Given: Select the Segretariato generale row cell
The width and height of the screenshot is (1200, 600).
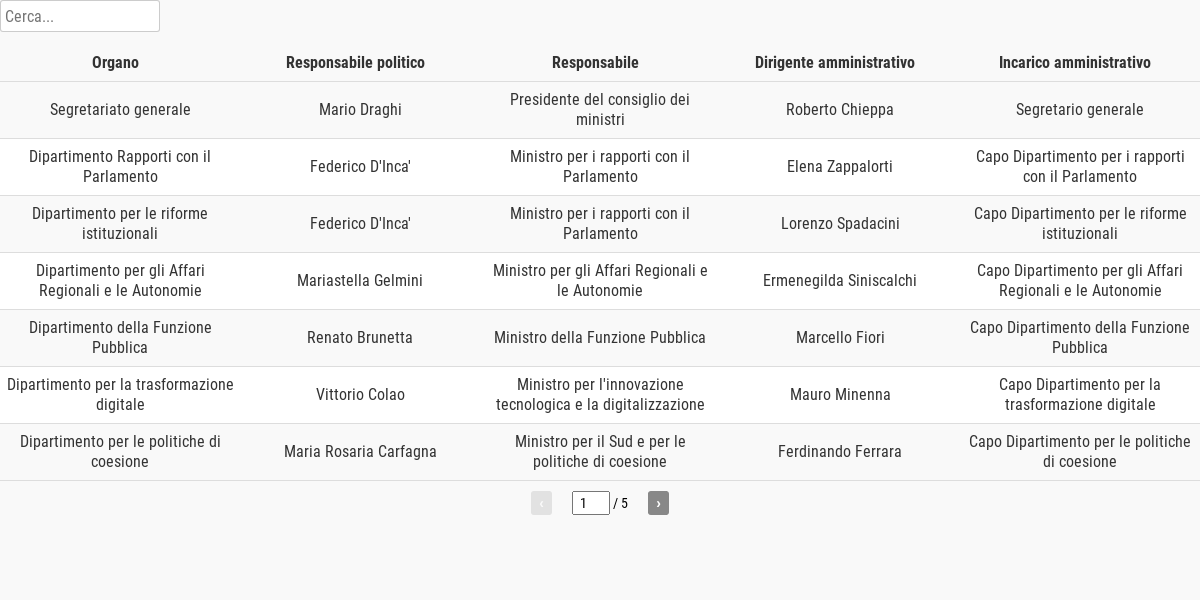Looking at the screenshot, I should [120, 110].
